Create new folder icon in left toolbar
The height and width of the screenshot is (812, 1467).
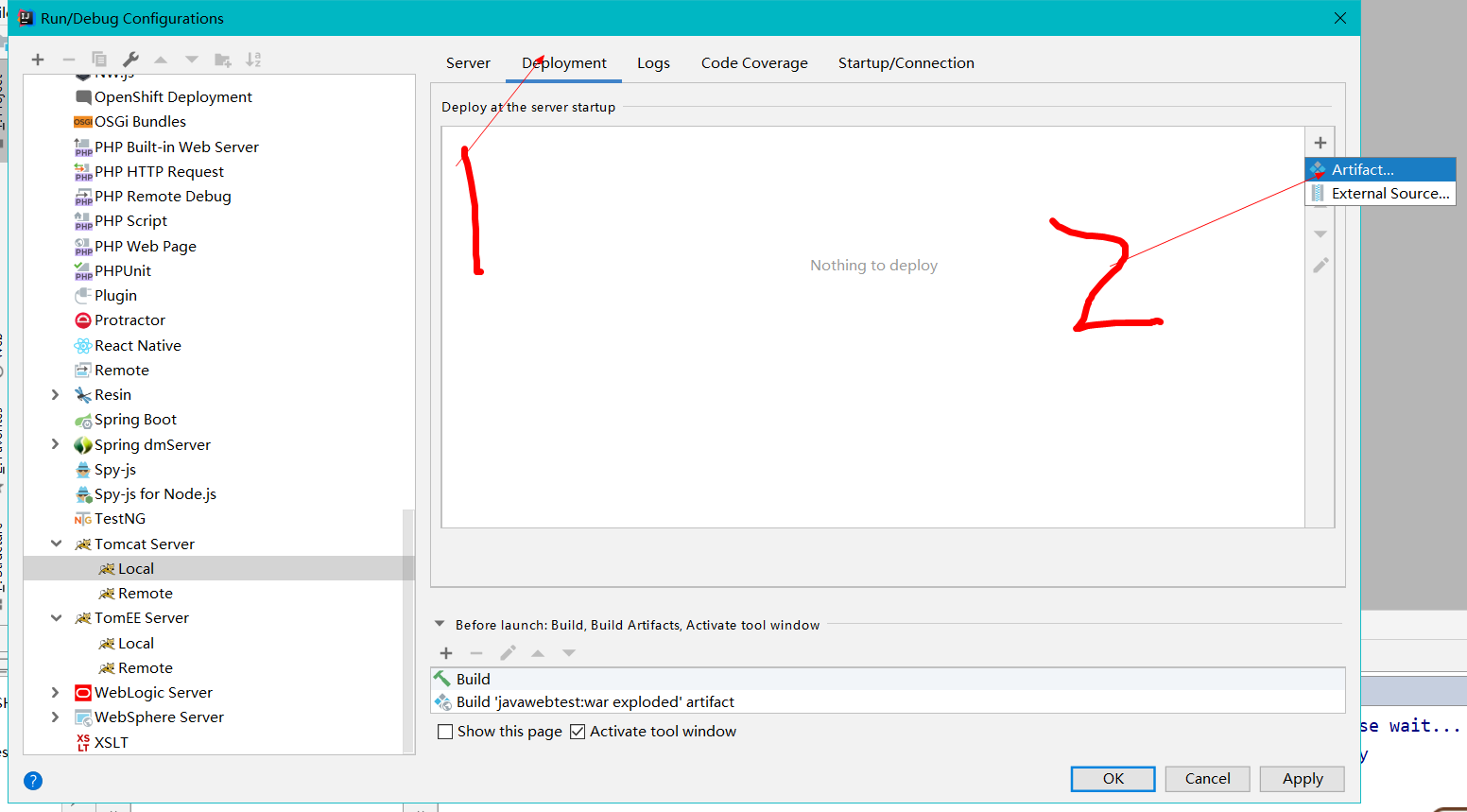pos(223,60)
